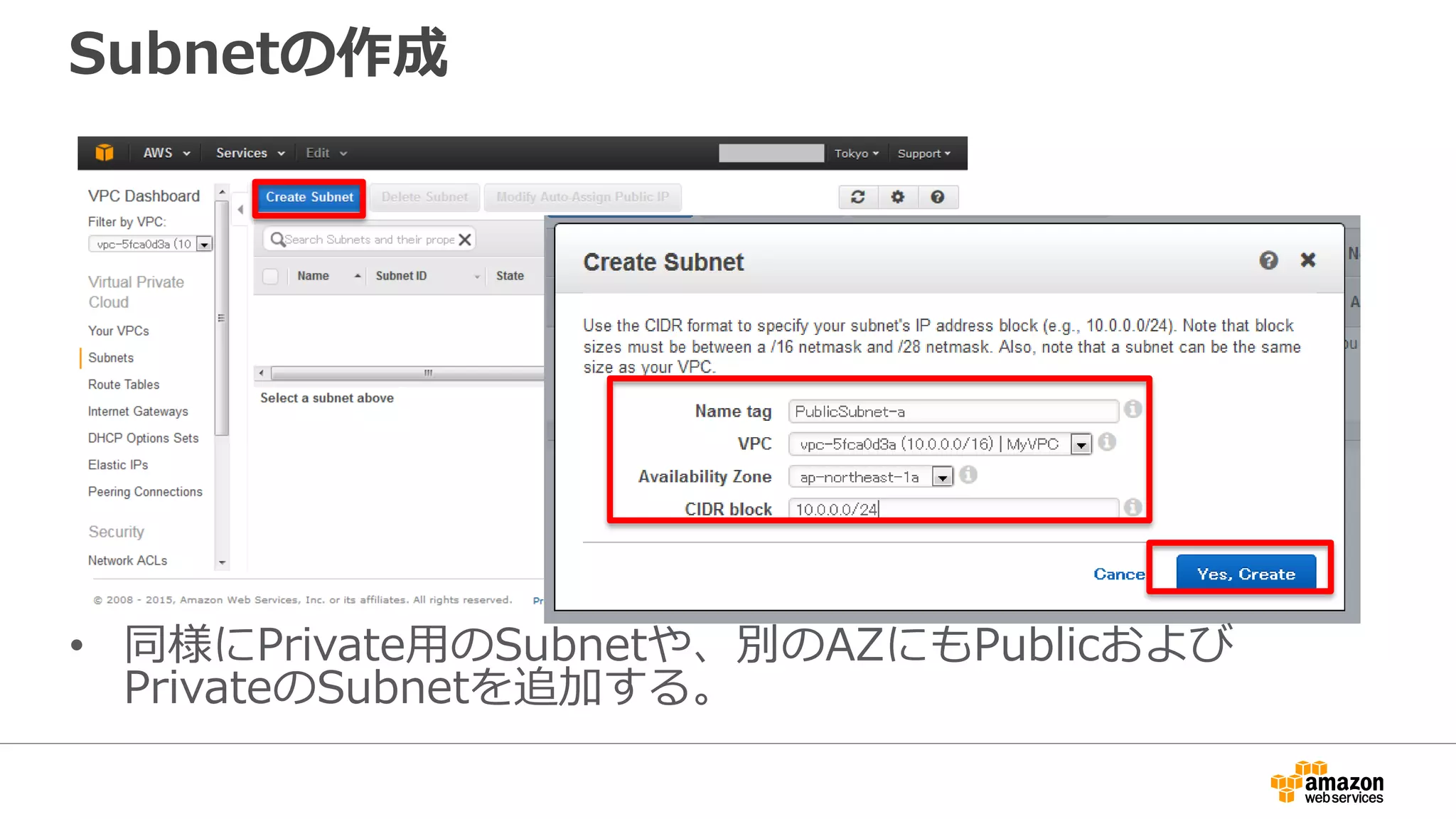1456x819 pixels.
Task: Open Peering Connections page
Action: (145, 492)
